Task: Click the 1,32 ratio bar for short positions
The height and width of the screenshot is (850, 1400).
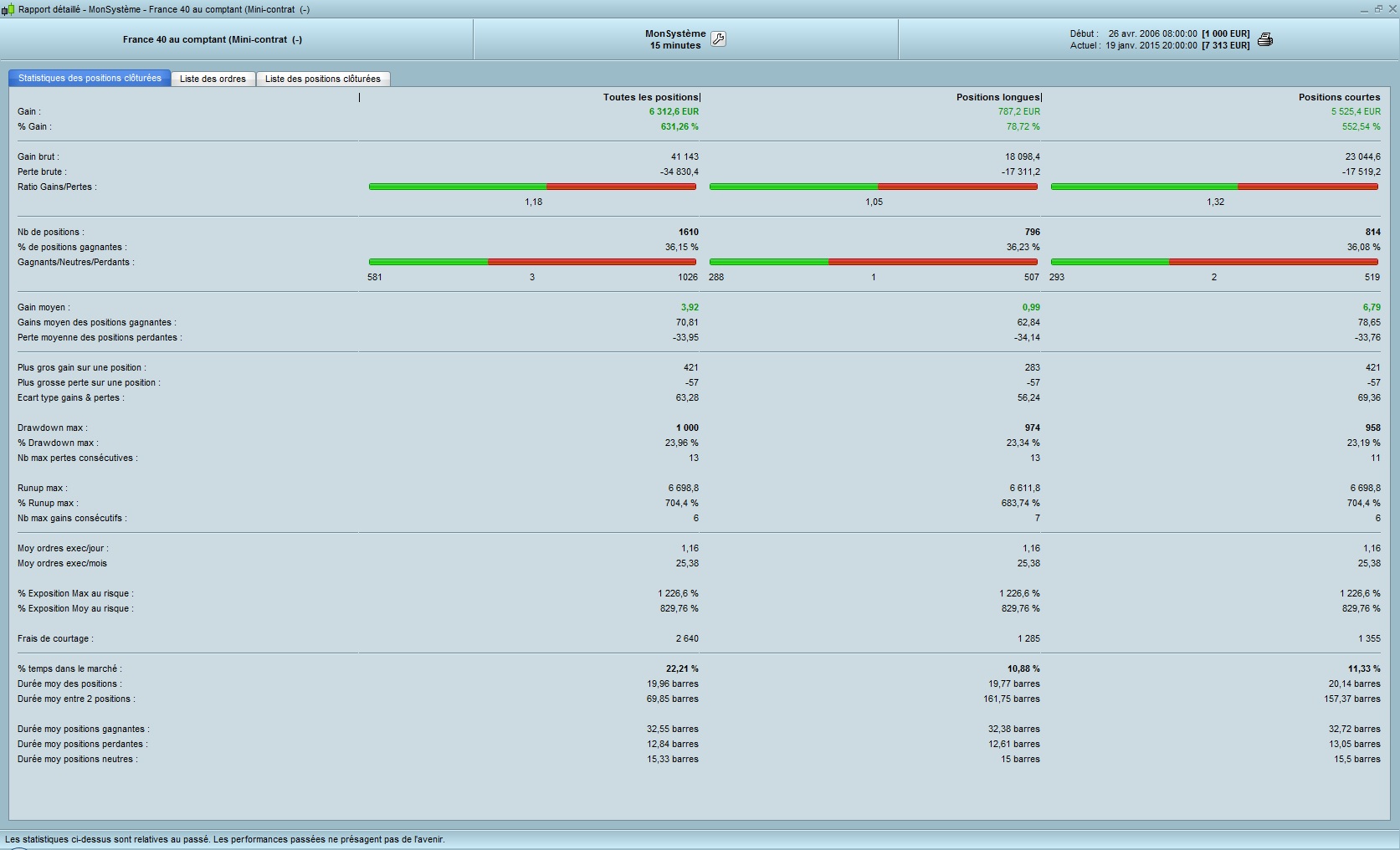Action: tap(1214, 187)
